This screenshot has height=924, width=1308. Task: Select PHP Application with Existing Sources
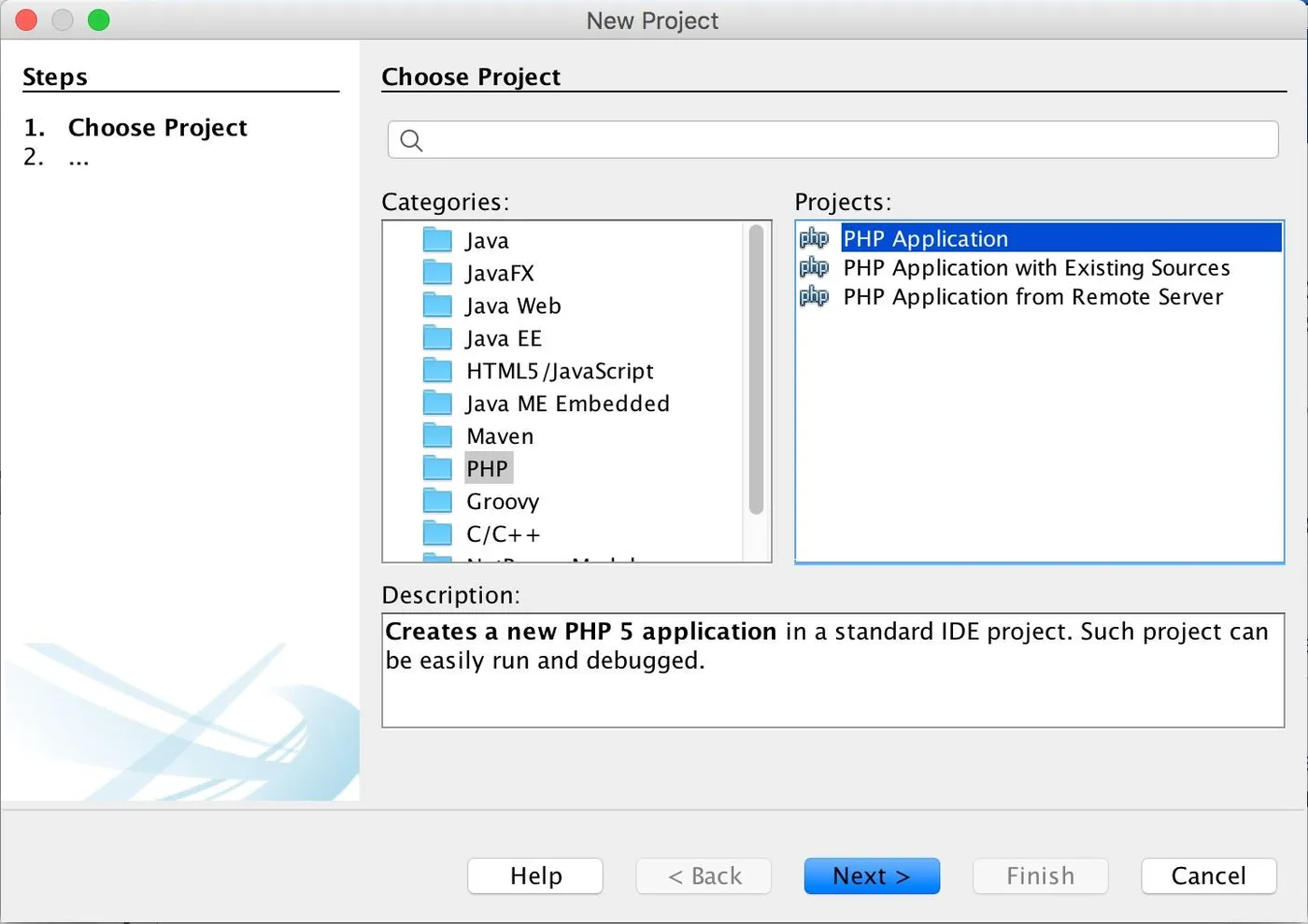click(x=1036, y=267)
